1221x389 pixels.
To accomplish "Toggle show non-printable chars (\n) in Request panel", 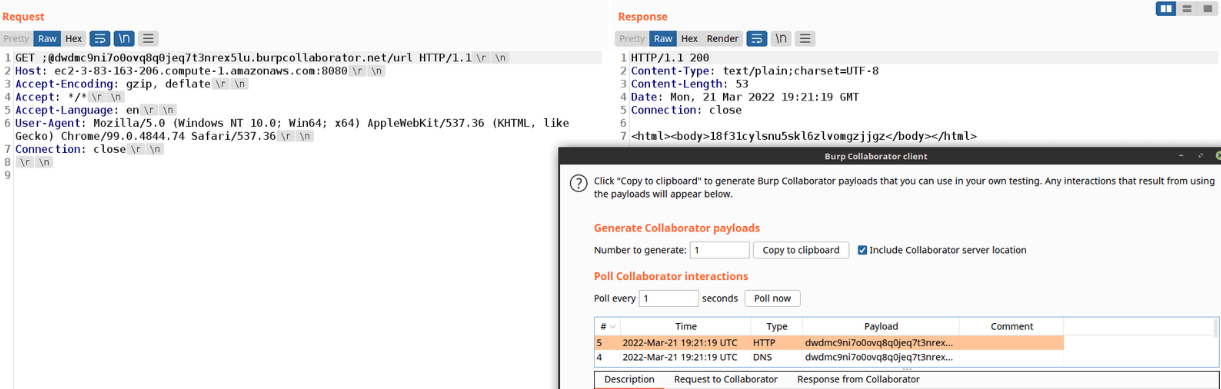I will pyautogui.click(x=124, y=39).
